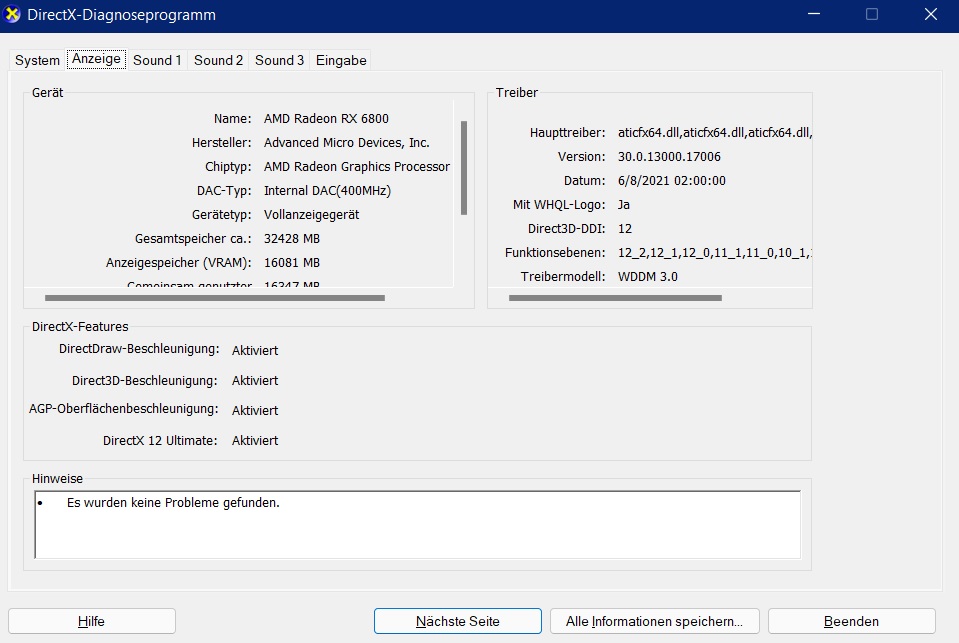Click the Hilfe button
Screen dimensions: 959x643
(92, 621)
